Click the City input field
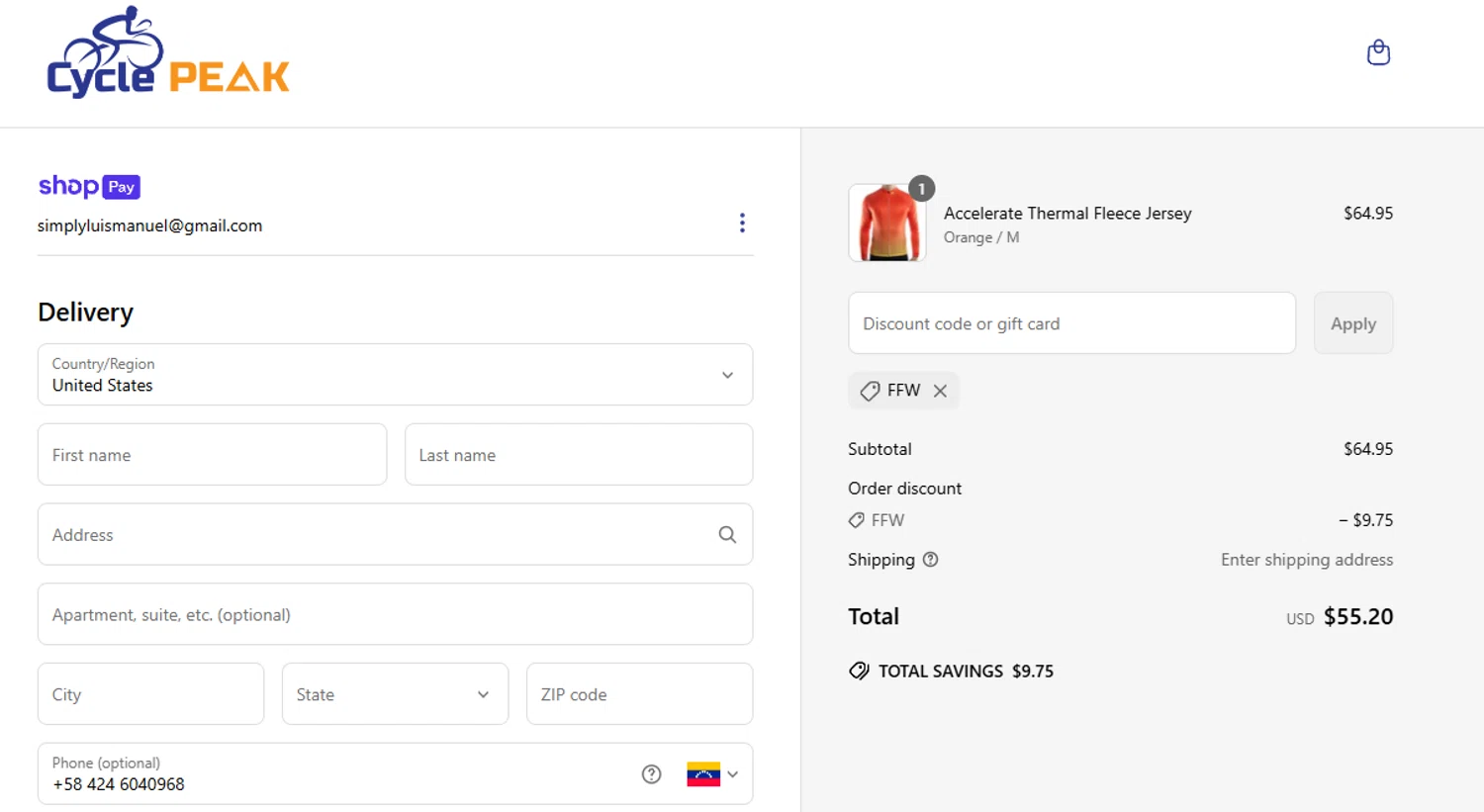1484x812 pixels. pos(150,694)
